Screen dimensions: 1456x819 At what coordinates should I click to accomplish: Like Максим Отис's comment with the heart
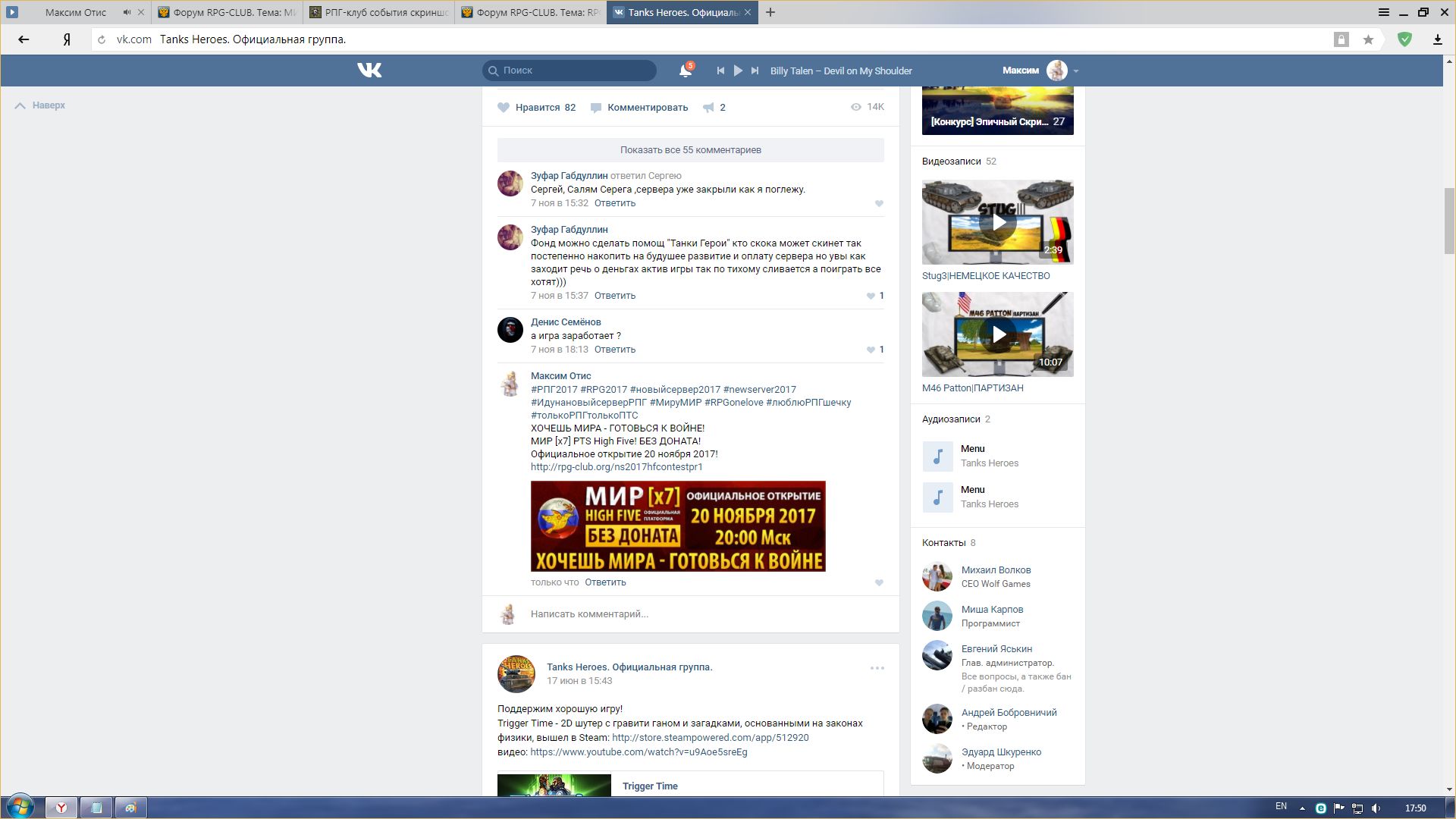pos(879,582)
